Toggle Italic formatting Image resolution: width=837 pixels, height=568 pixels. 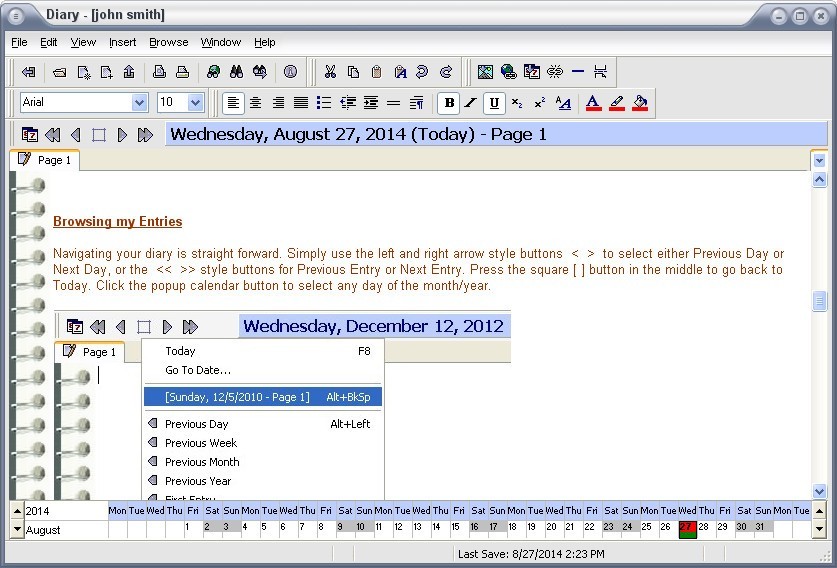pyautogui.click(x=470, y=102)
